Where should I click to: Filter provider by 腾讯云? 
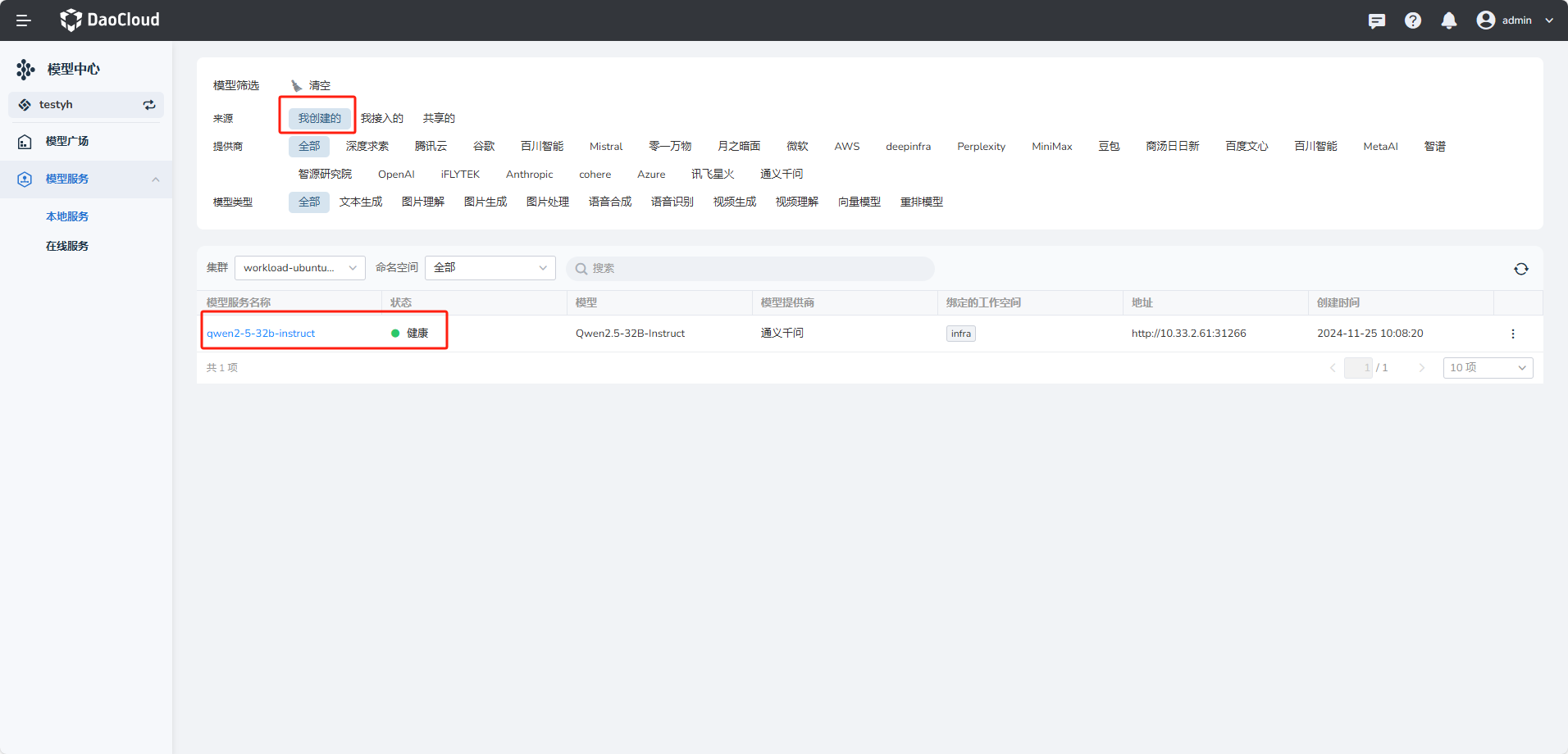pos(431,147)
